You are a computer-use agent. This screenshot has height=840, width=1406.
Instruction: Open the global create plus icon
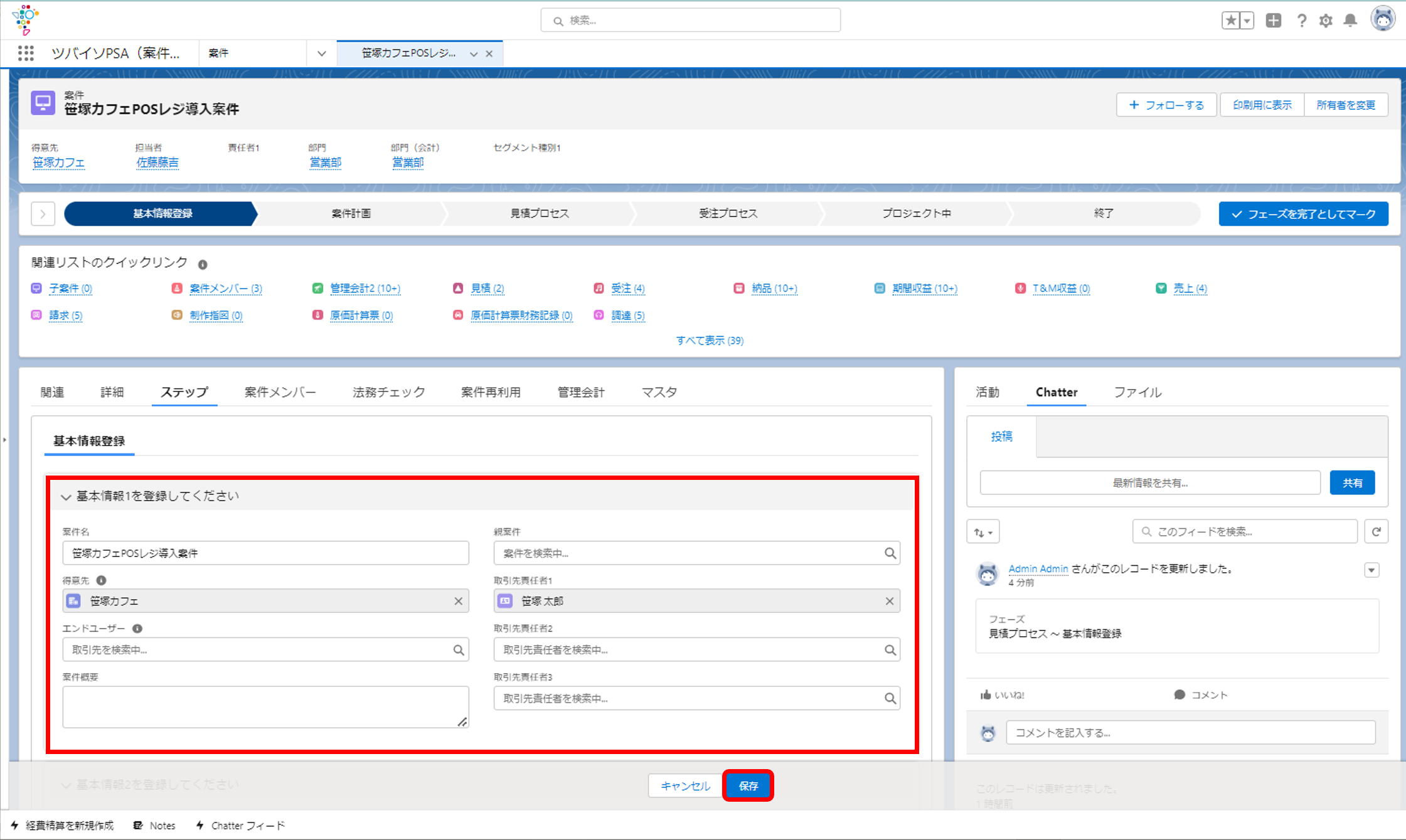click(x=1274, y=21)
